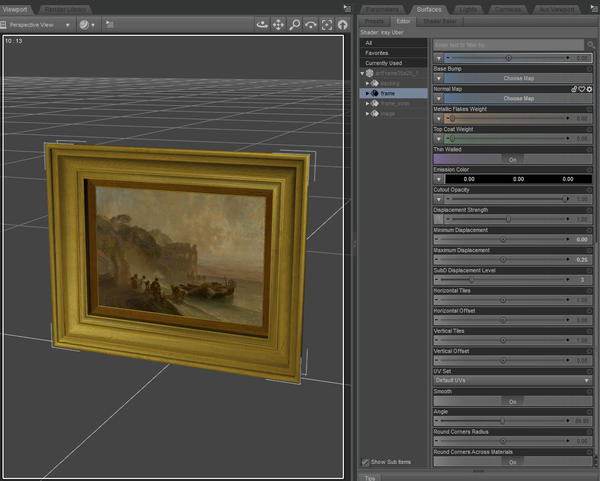Click the Angle property settings circle icon

click(589, 412)
